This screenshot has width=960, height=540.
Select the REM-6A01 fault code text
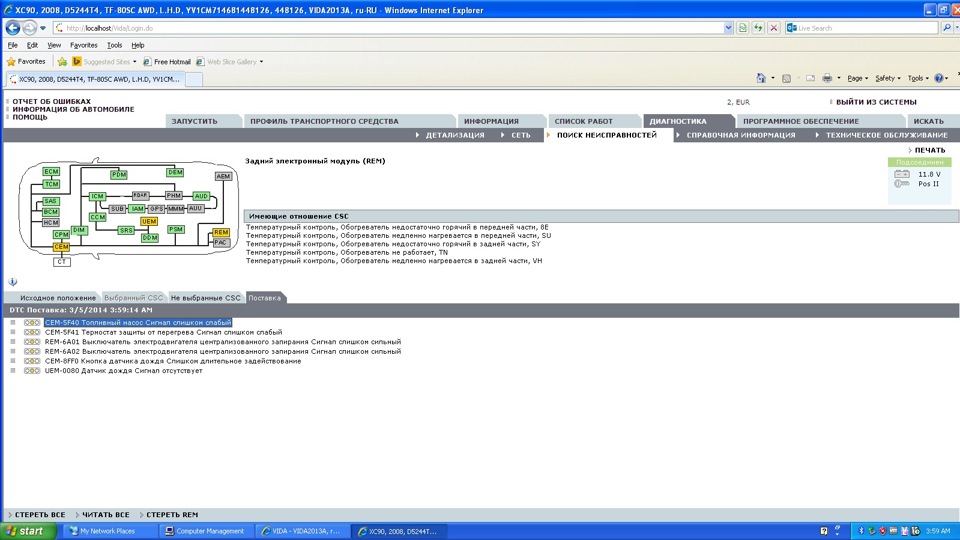(223, 342)
